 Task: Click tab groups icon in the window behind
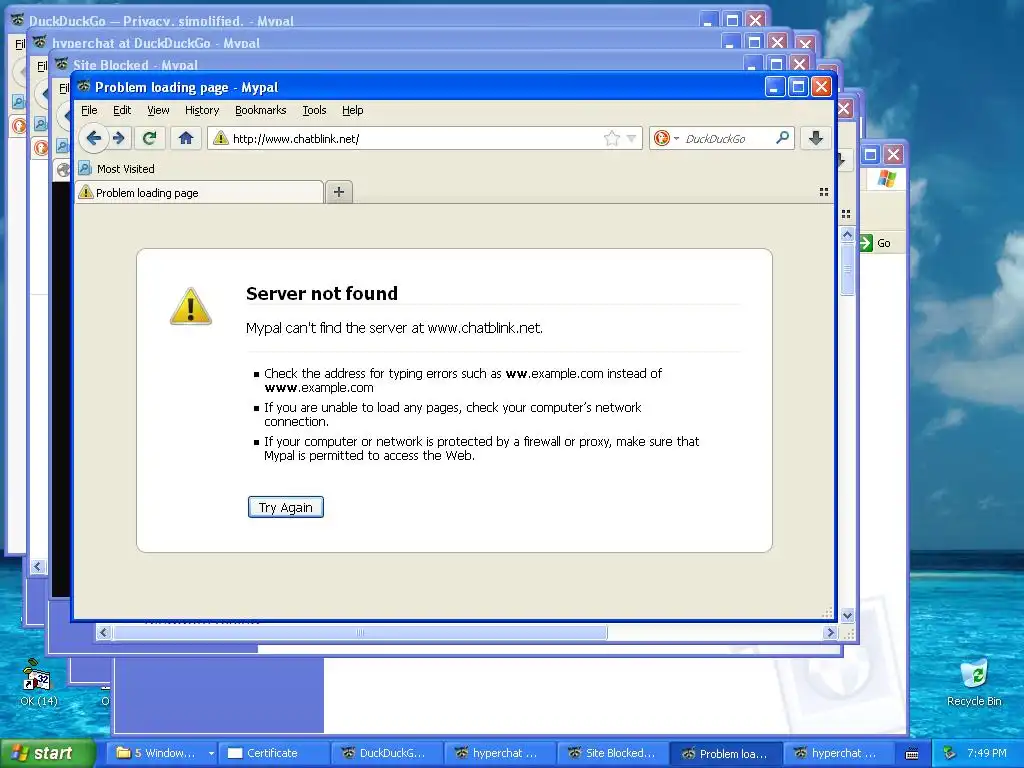[x=846, y=214]
